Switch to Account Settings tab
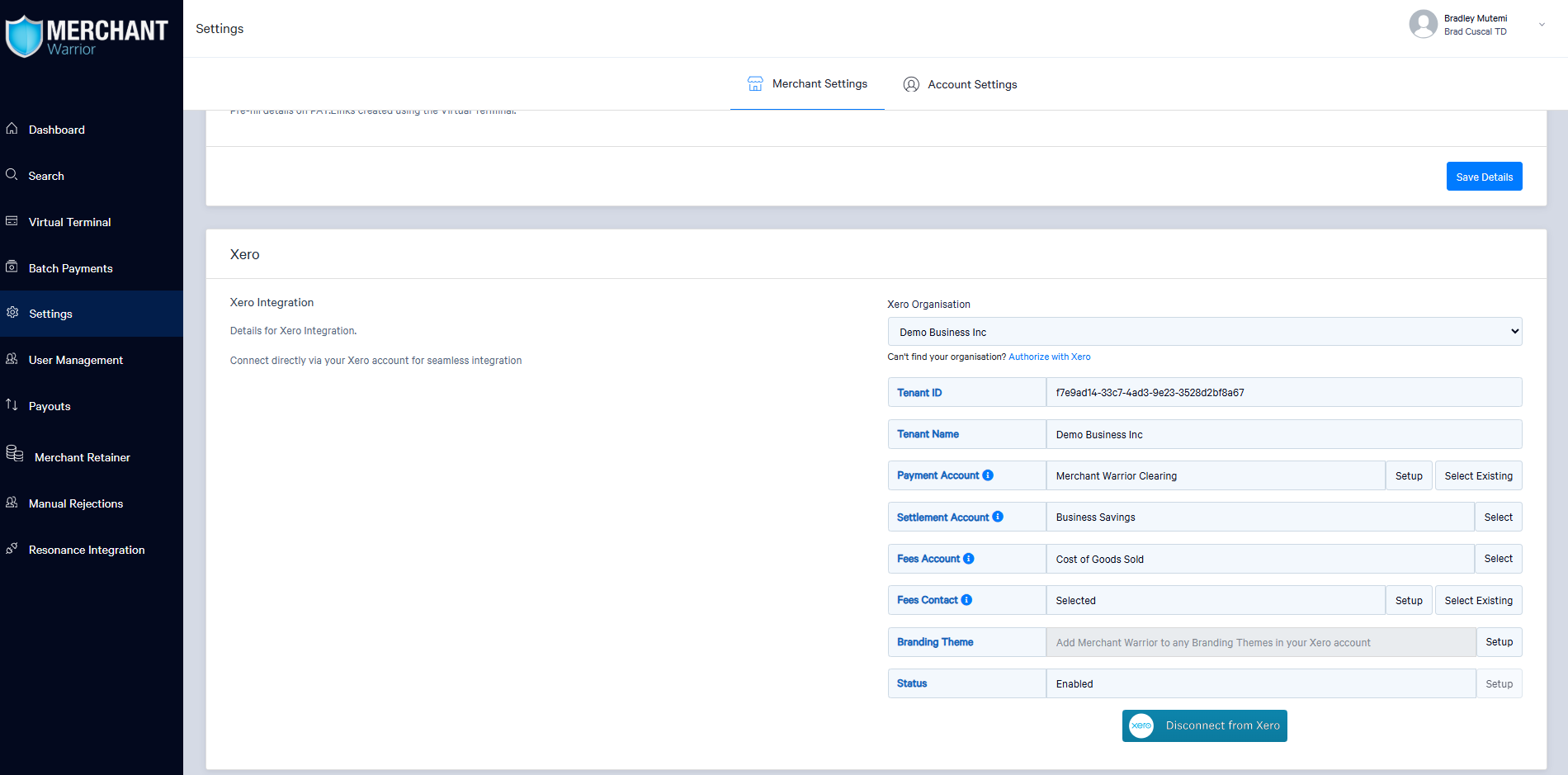1568x775 pixels. tap(960, 84)
